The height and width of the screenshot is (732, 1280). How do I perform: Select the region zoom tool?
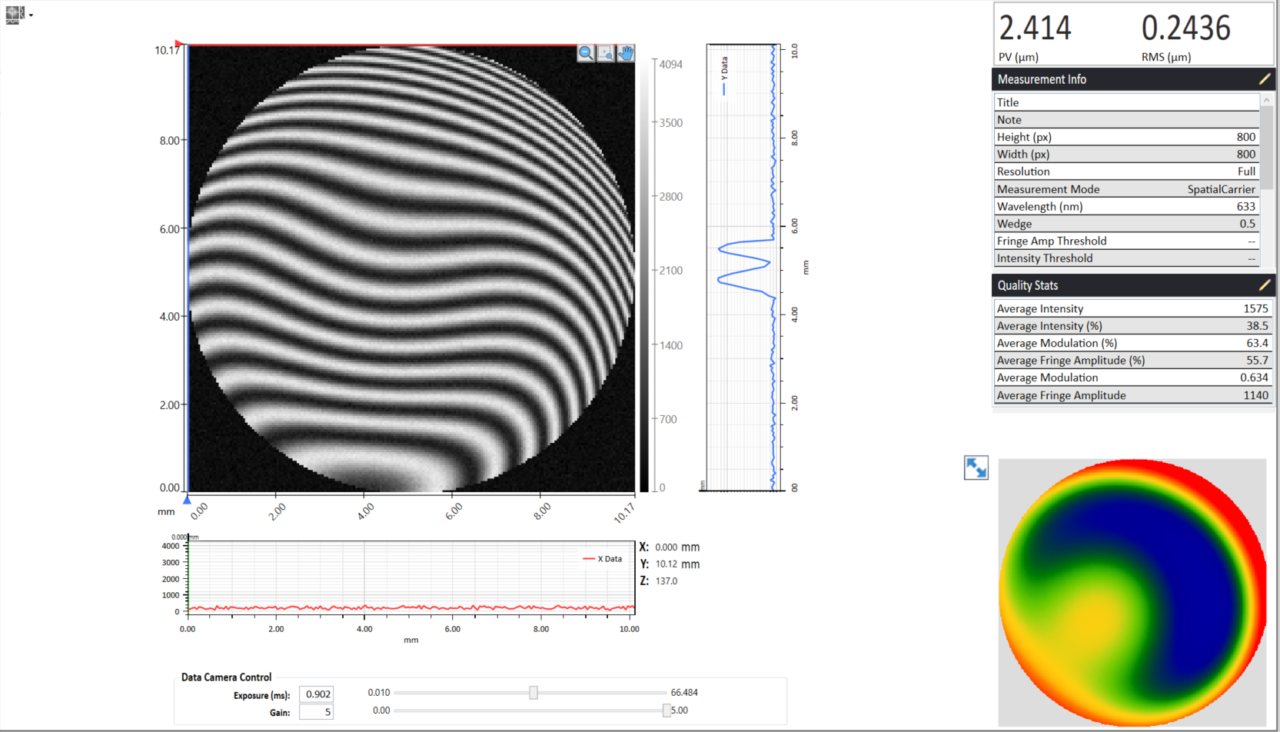(605, 53)
